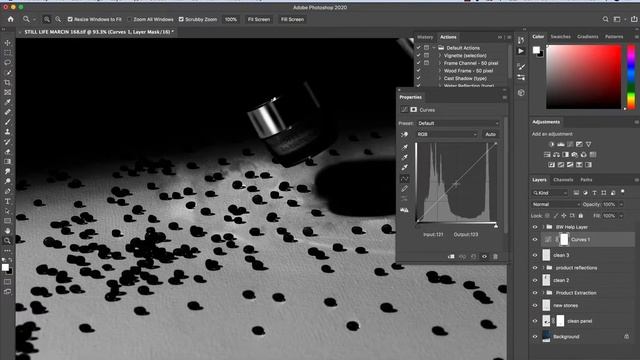Open the workspace switcher icon
The image size is (640, 360).
(x=617, y=19)
